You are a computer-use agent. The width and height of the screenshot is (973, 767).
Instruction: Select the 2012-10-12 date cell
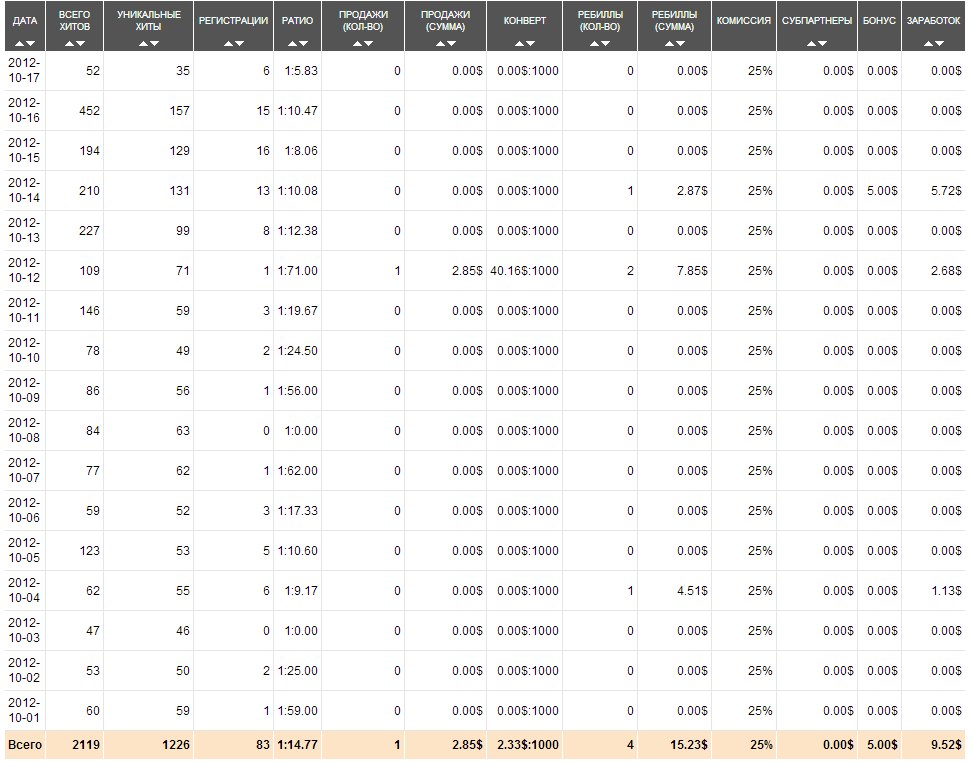[24, 270]
